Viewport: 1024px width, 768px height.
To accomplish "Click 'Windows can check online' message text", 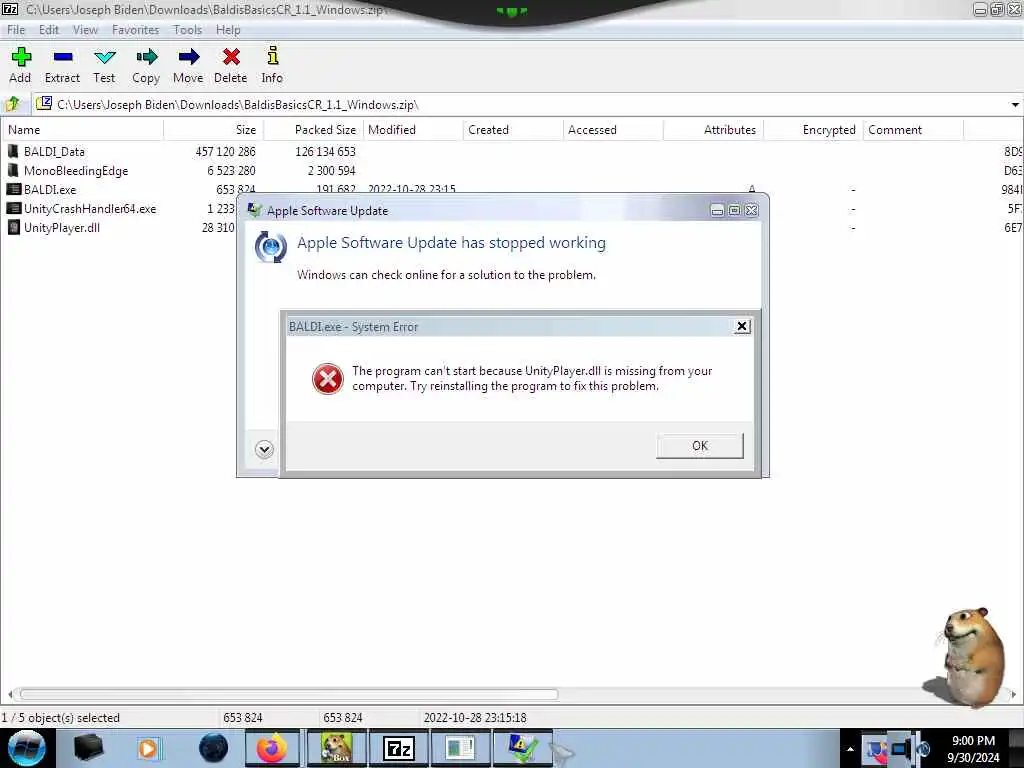I will click(x=446, y=275).
